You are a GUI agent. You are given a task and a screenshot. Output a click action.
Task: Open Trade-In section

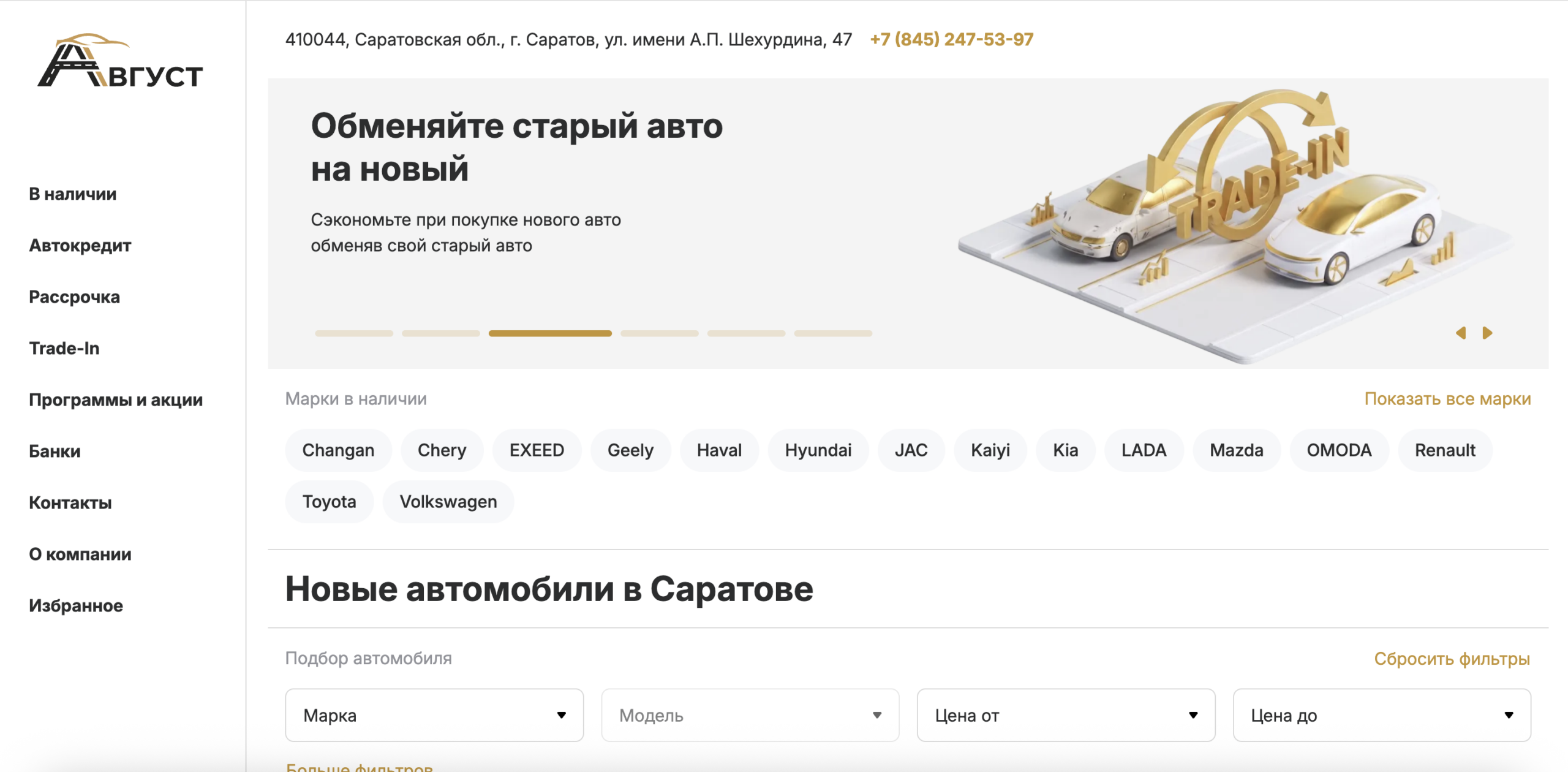[x=64, y=348]
